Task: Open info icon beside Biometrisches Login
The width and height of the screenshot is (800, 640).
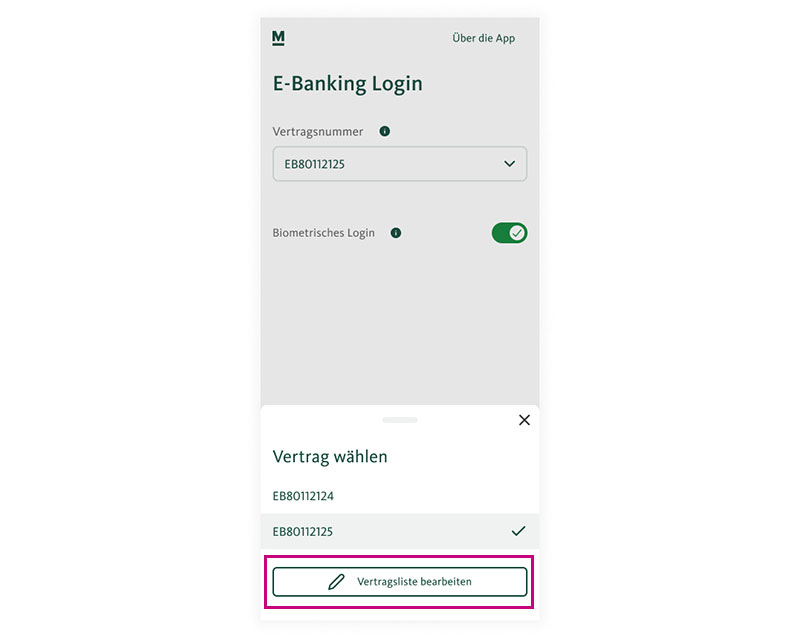Action: 396,233
